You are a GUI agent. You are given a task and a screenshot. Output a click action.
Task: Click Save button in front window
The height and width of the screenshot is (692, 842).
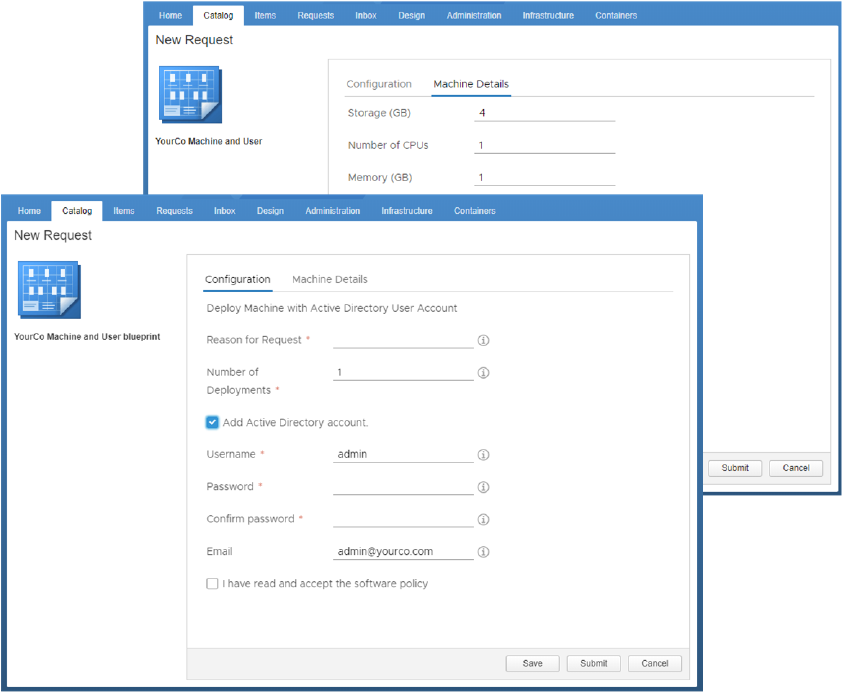[532, 664]
